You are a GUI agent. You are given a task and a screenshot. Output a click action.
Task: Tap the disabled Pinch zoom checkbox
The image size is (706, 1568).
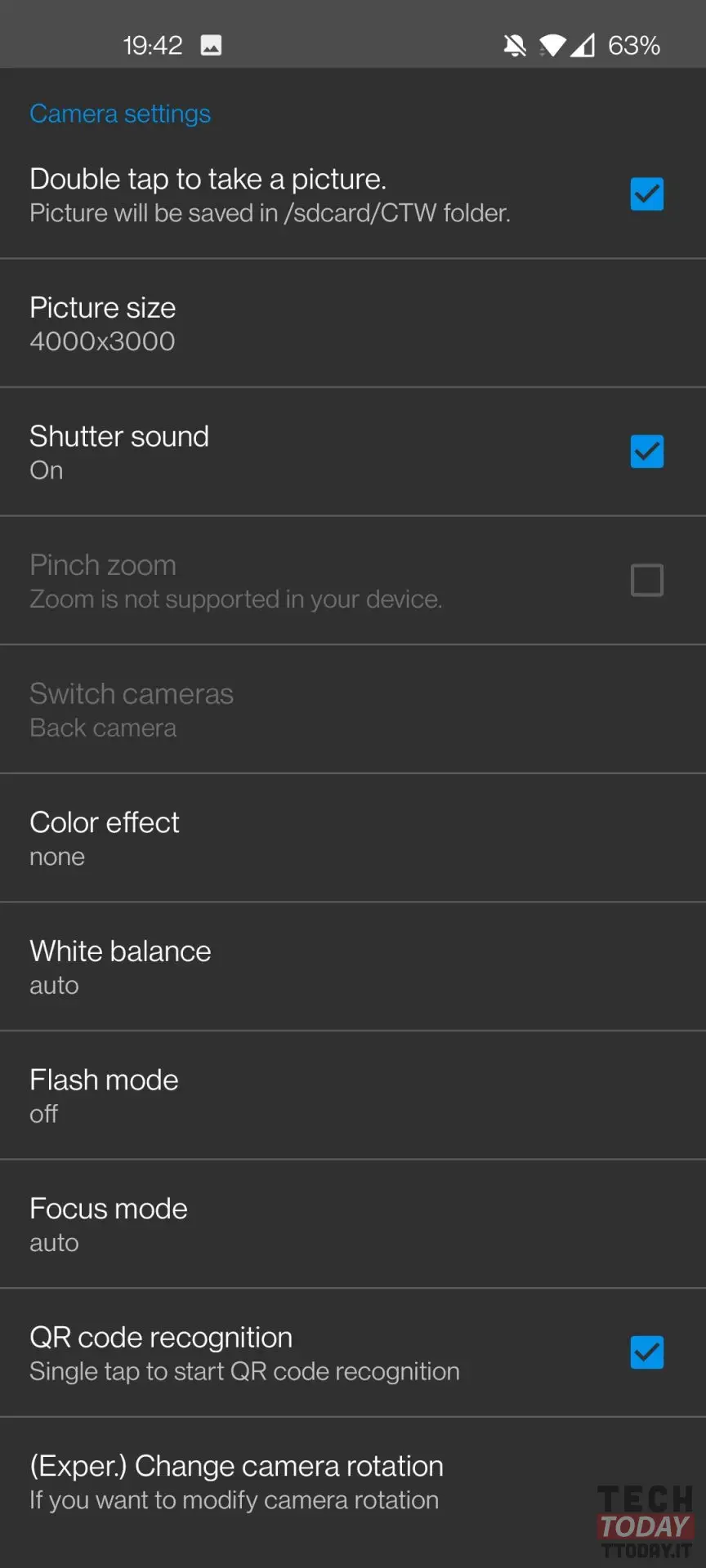[x=646, y=581]
